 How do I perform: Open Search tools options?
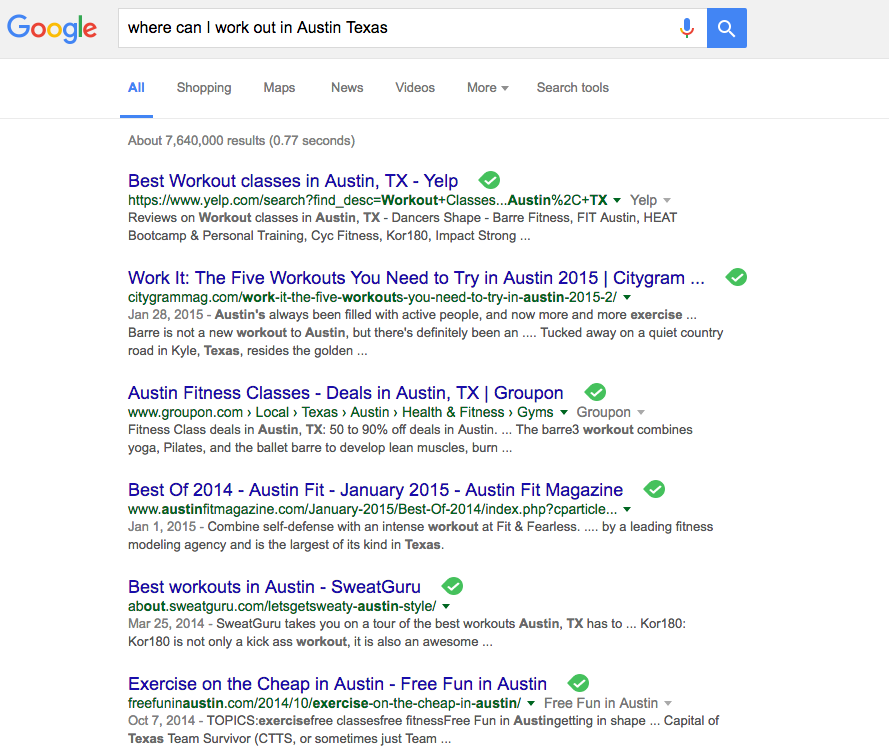tap(573, 88)
